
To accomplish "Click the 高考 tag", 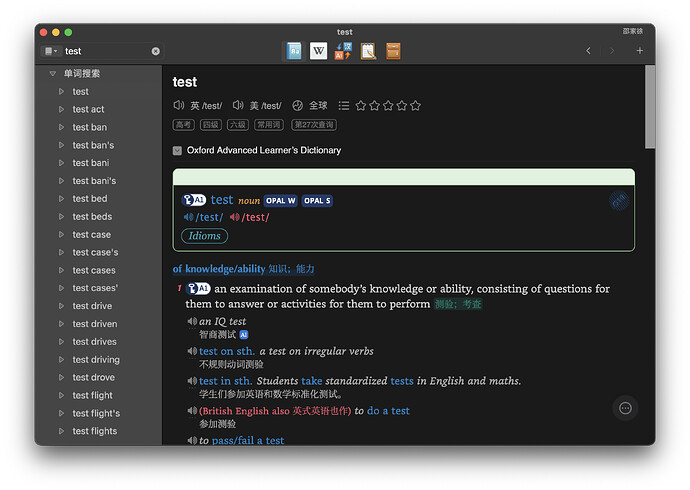I will 184,125.
